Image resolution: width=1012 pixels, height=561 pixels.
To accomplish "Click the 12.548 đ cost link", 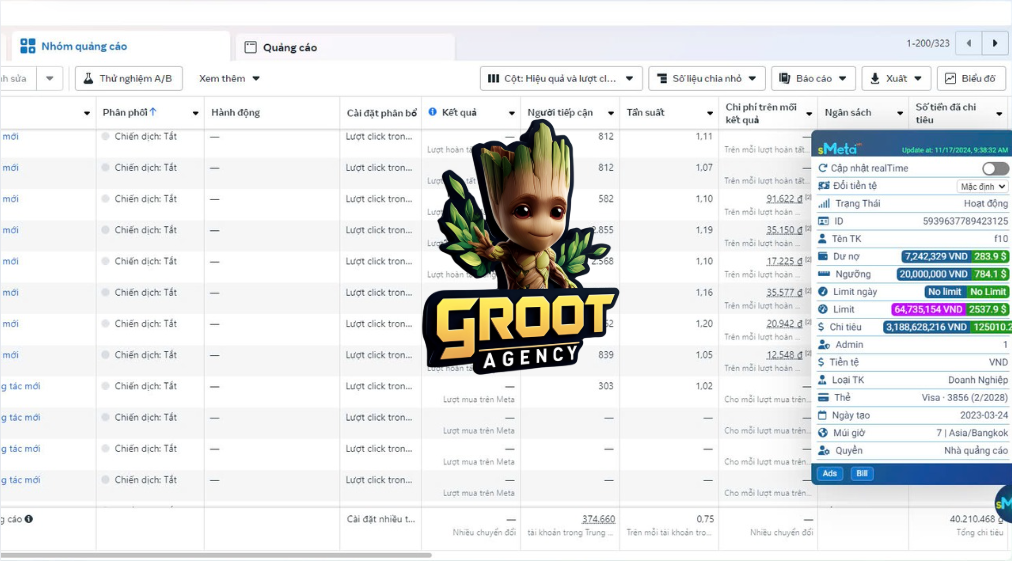I will click(784, 355).
